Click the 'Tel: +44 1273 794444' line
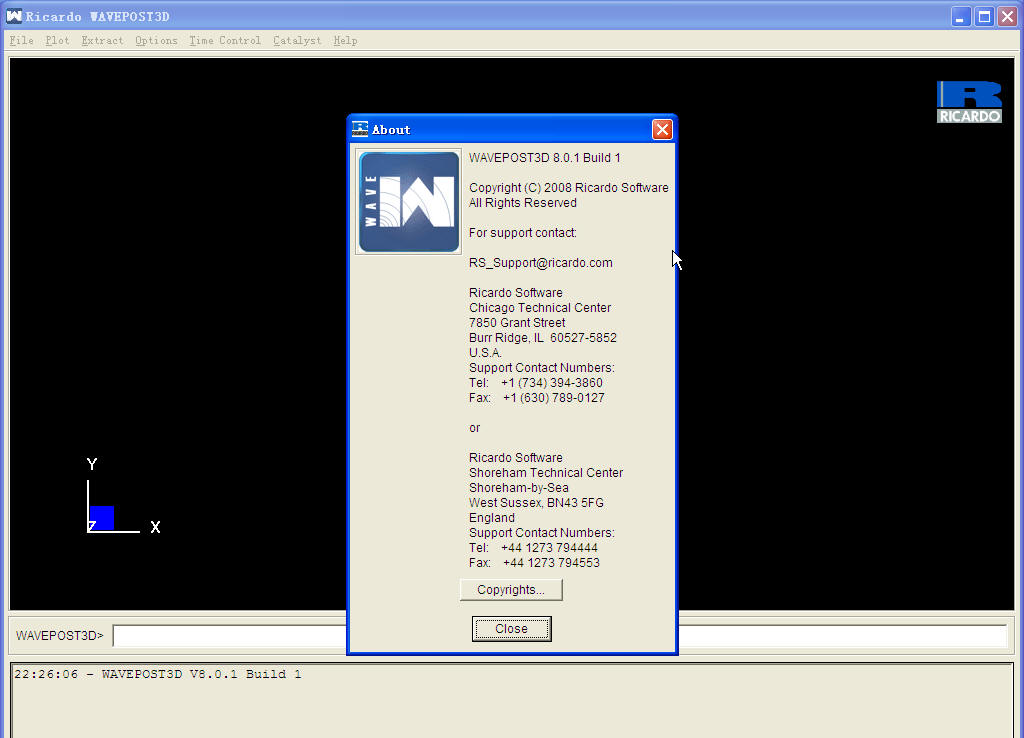The height and width of the screenshot is (738, 1024). tap(533, 548)
